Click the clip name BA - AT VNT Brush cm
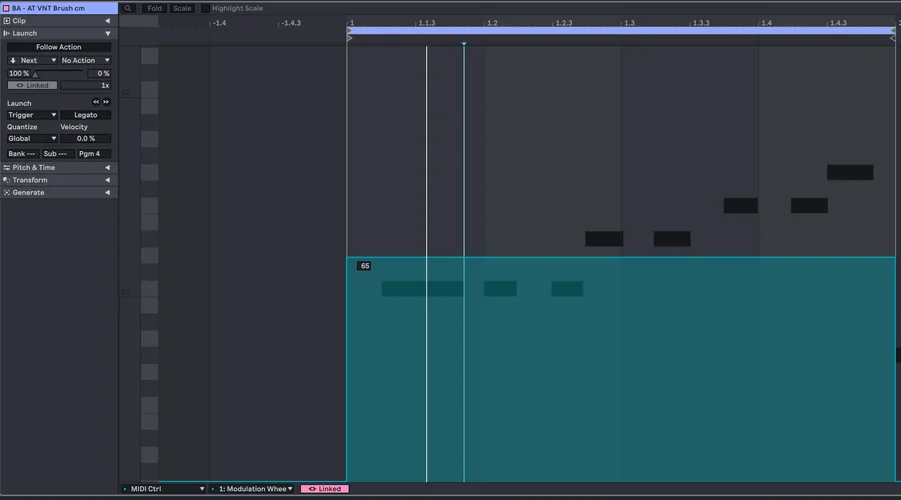The image size is (901, 500). pos(48,8)
